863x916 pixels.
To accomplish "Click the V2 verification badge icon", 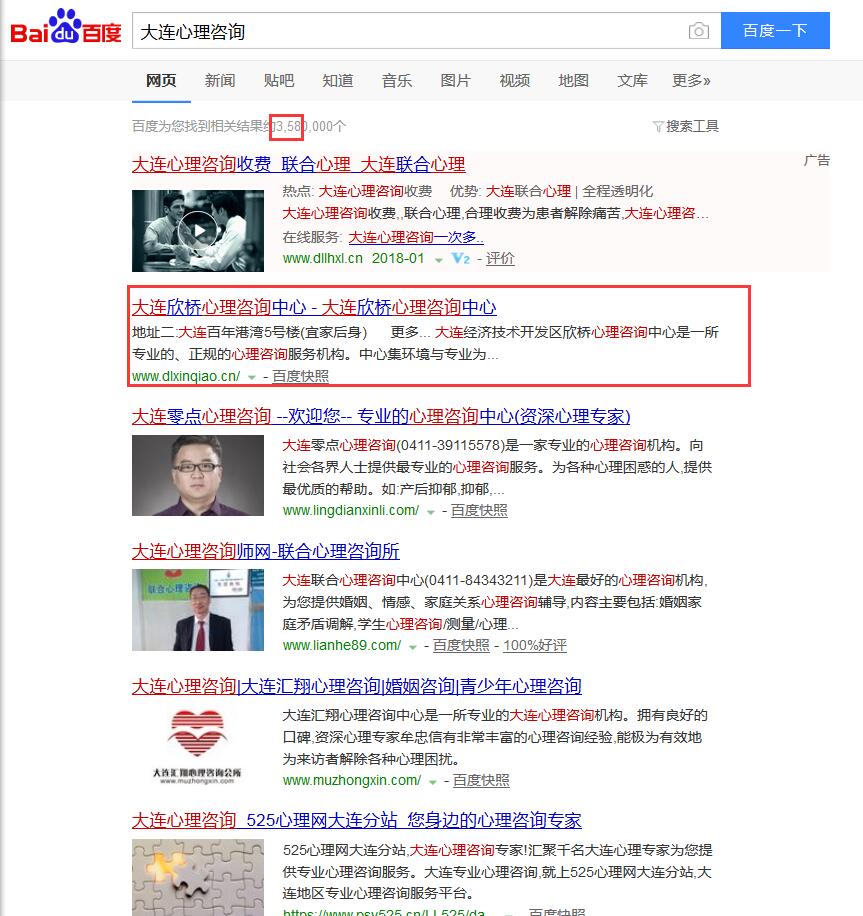I will (x=460, y=258).
